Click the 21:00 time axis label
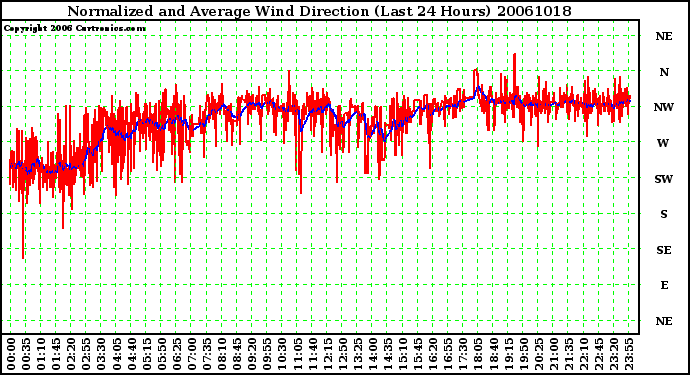Image resolution: width=690 pixels, height=375 pixels. point(554,354)
